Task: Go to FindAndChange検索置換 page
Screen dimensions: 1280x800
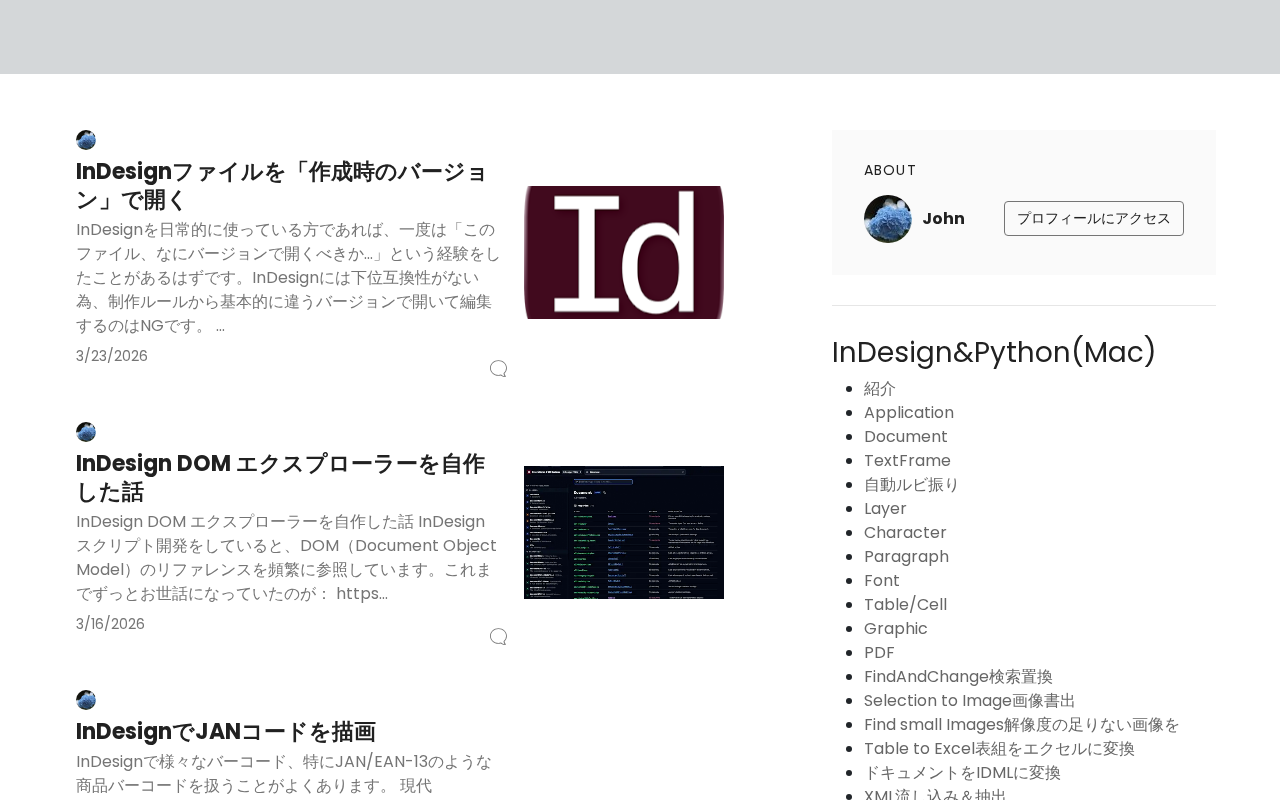Action: (x=958, y=677)
